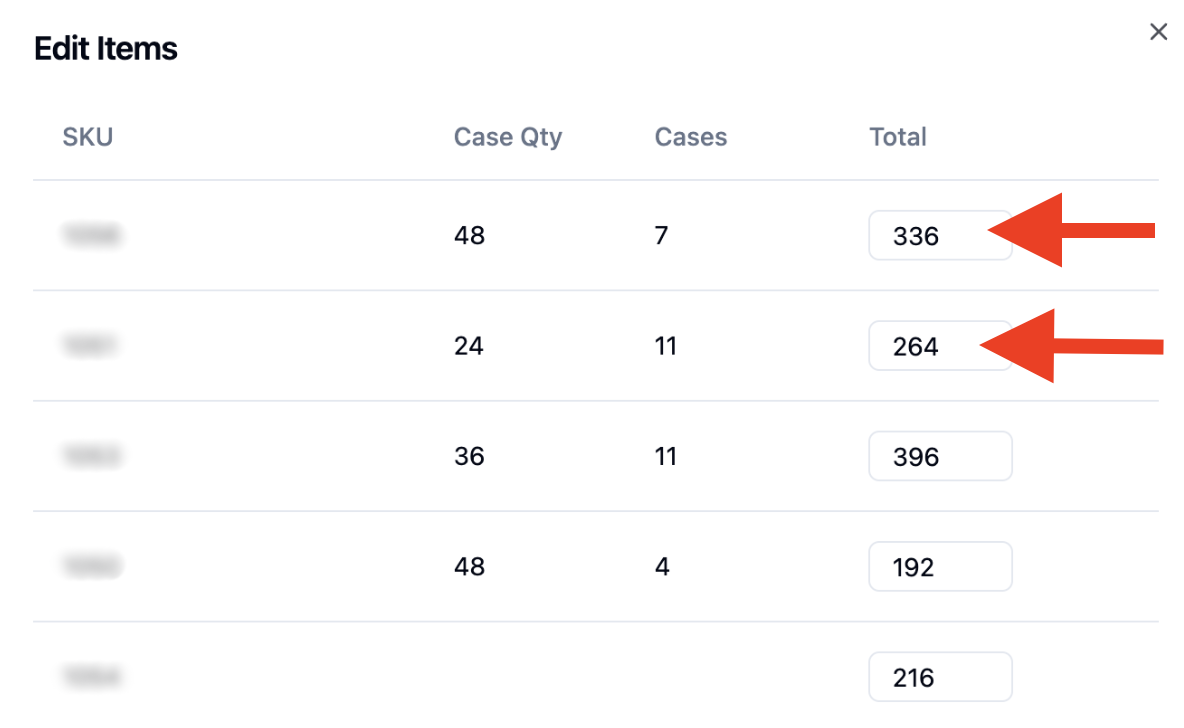This screenshot has height=728, width=1184.
Task: Select the Total field containing 336
Action: pos(940,236)
